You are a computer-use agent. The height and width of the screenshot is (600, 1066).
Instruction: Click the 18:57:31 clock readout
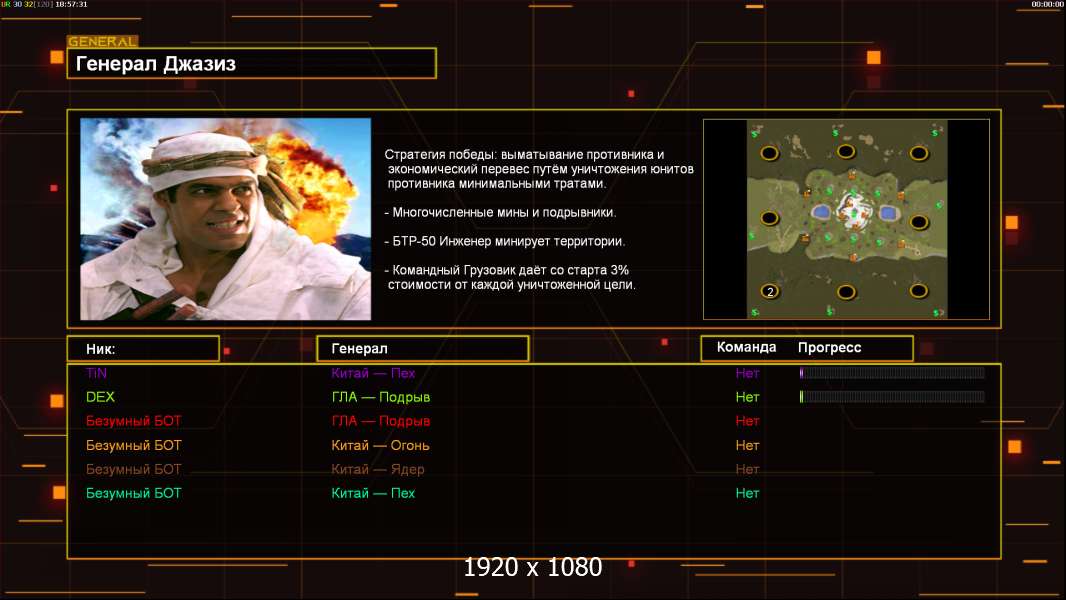point(71,4)
